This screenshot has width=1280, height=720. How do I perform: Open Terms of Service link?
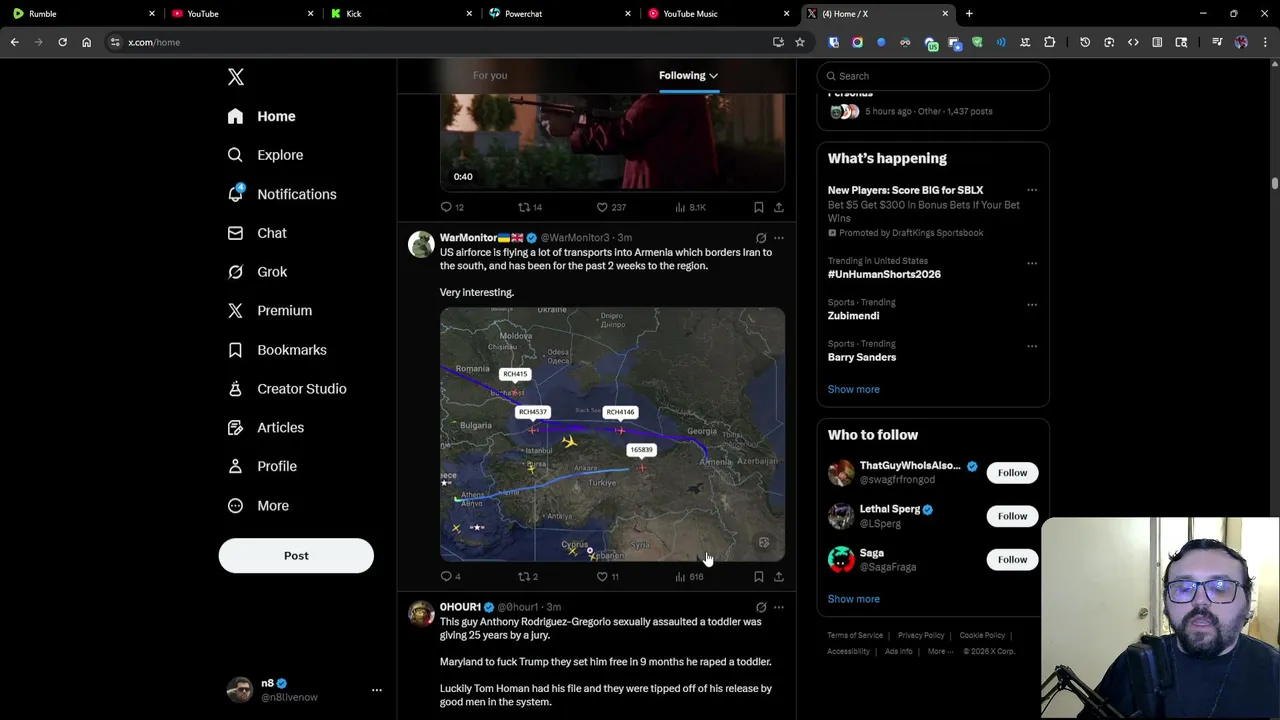[x=855, y=636]
